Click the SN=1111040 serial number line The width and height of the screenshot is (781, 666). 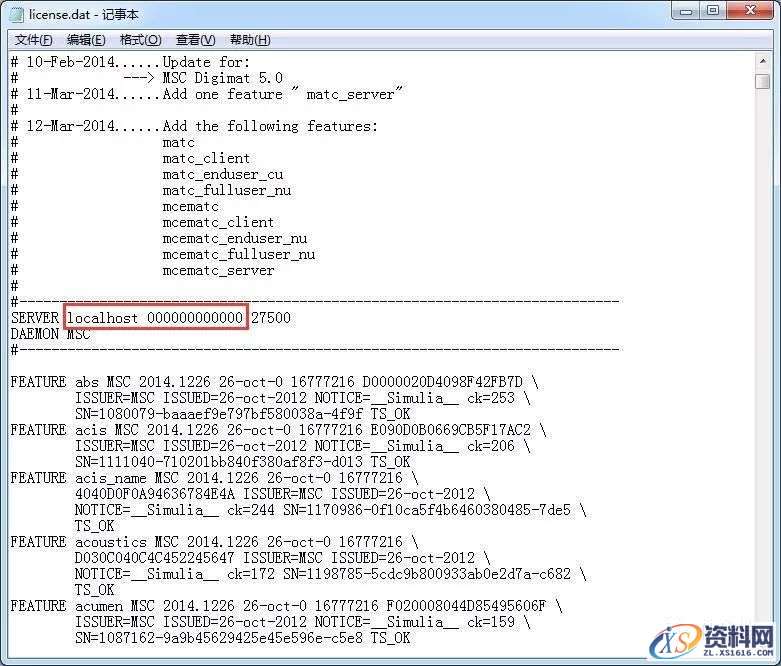coord(243,461)
